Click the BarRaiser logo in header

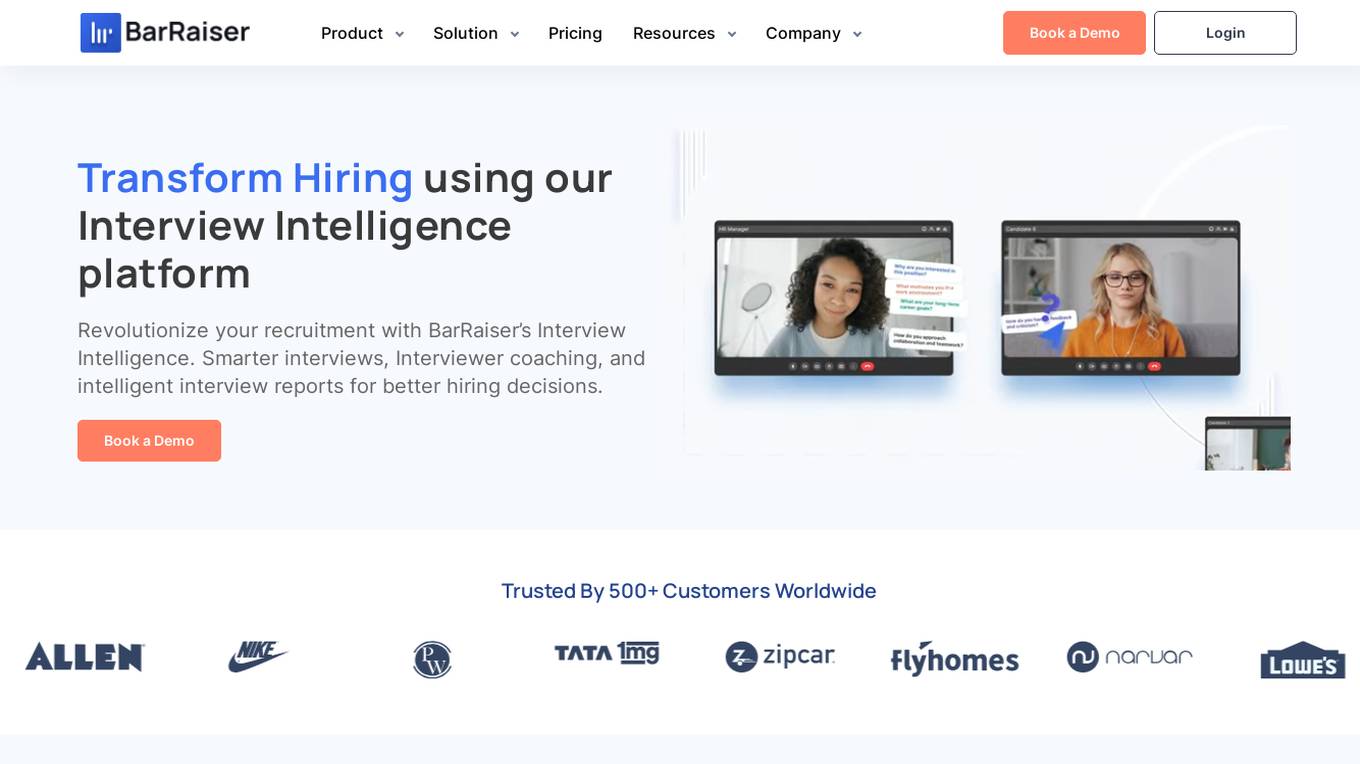(x=165, y=33)
